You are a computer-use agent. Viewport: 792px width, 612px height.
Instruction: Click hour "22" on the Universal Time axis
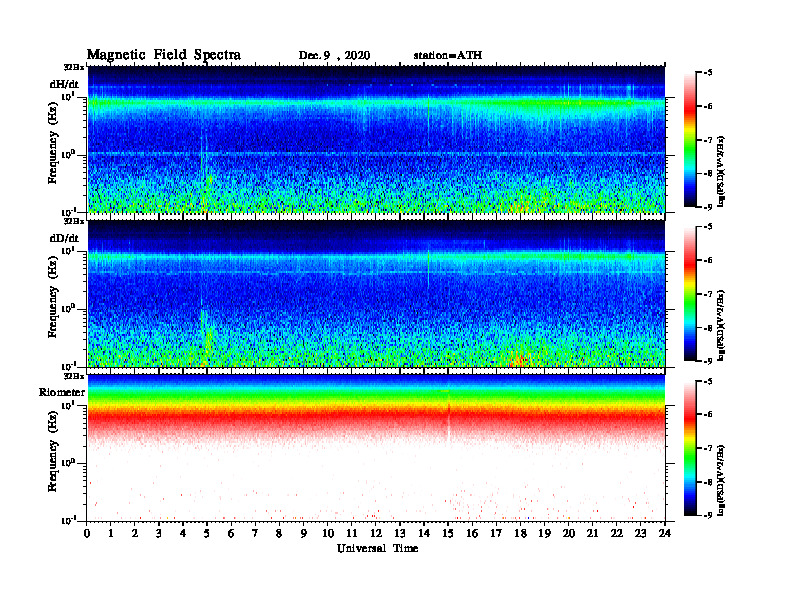click(617, 533)
